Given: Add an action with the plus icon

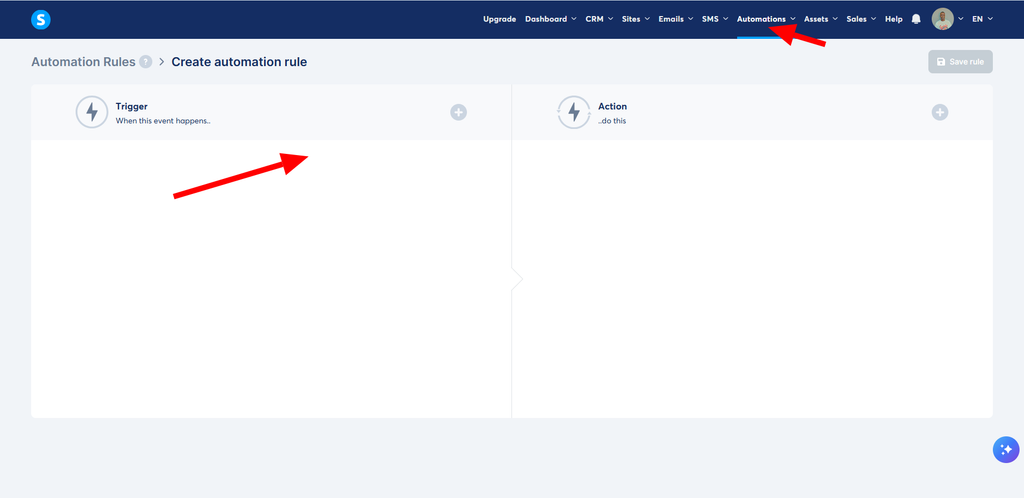Looking at the screenshot, I should [940, 112].
